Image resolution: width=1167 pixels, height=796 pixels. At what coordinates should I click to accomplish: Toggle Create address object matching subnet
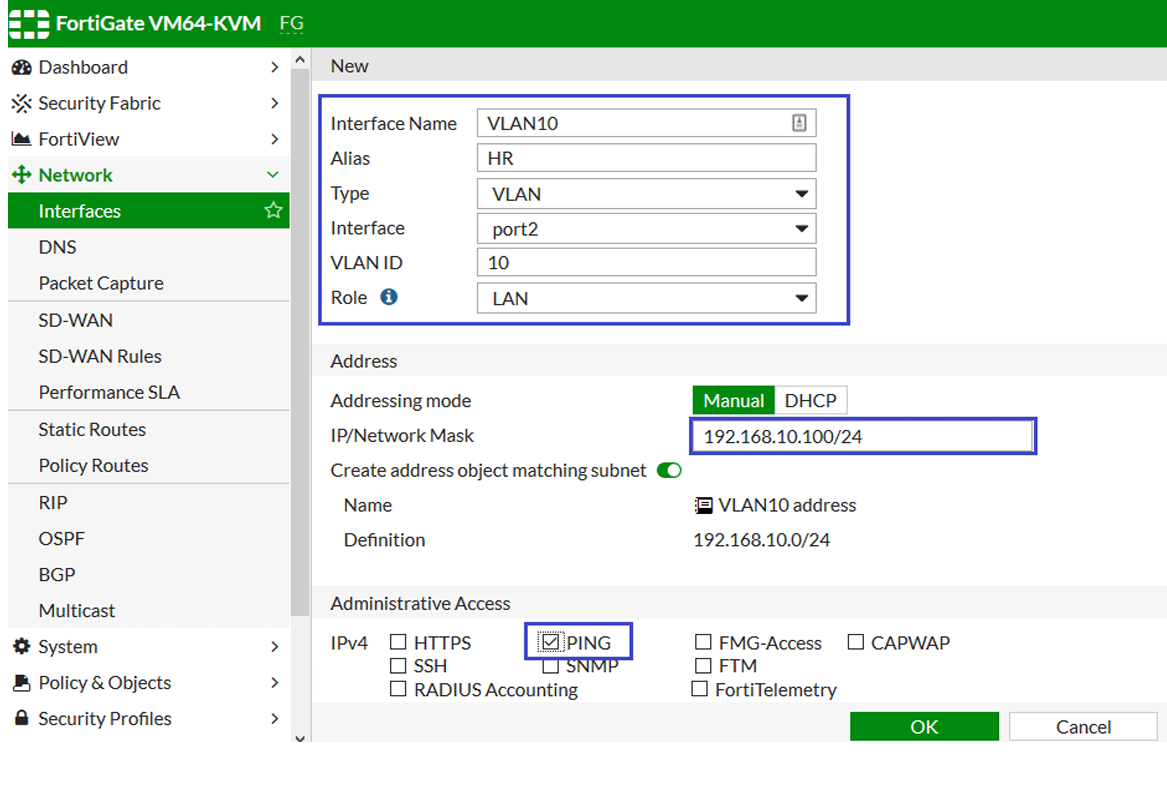point(669,470)
